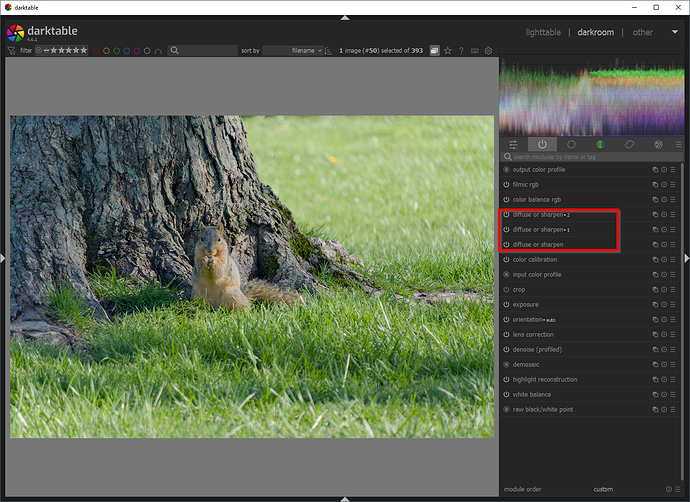
Task: Open multi-instance menu for filmic rgb
Action: pyautogui.click(x=655, y=185)
